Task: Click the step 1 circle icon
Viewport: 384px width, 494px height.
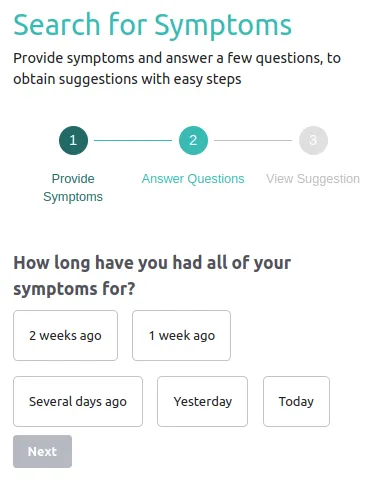Action: 73,140
